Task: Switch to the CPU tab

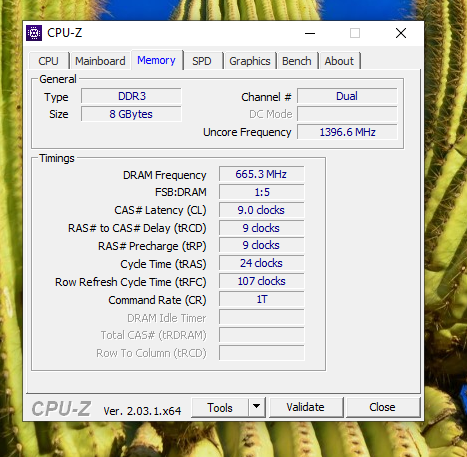Action: (x=49, y=61)
